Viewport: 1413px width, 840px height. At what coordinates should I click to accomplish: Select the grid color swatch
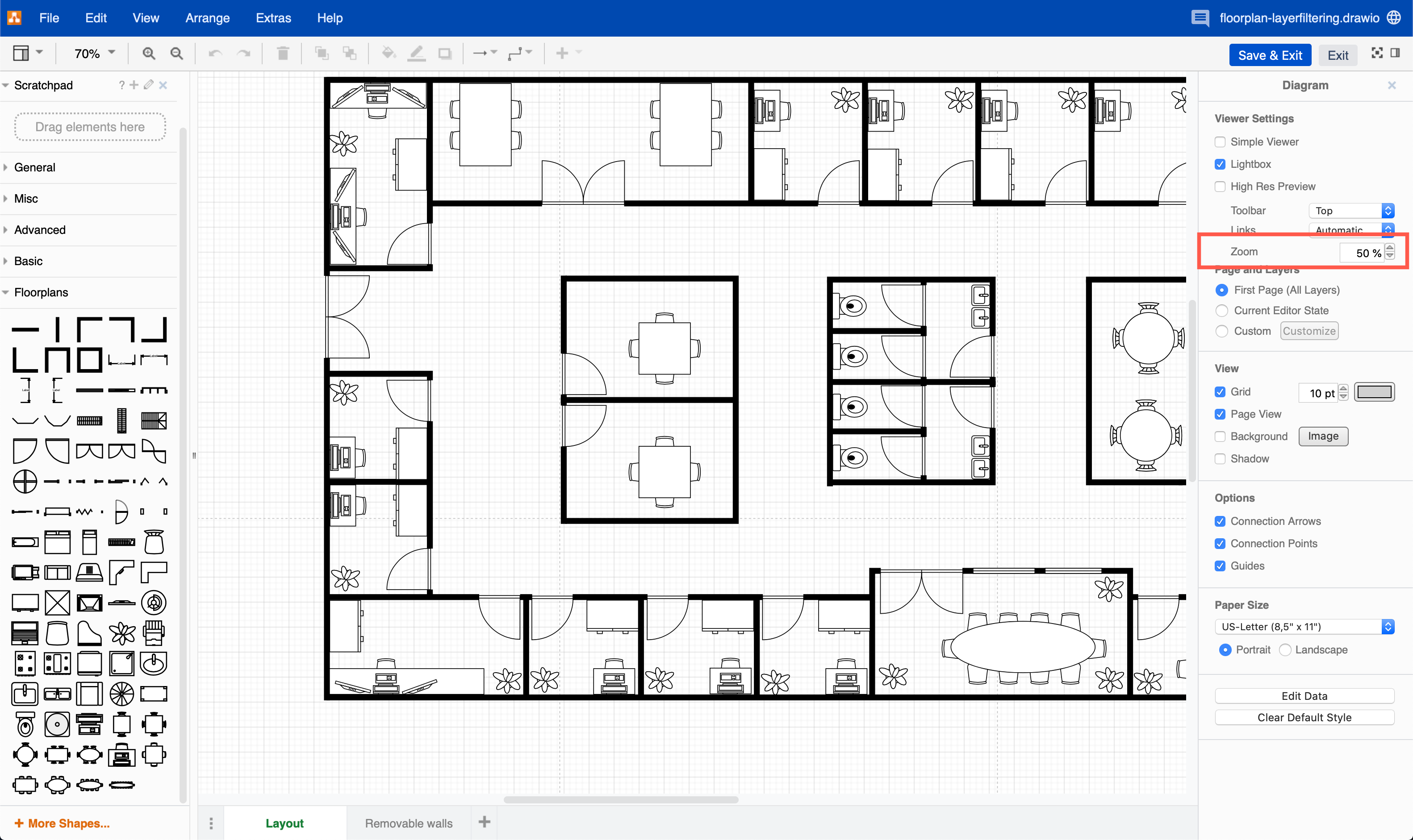point(1374,392)
